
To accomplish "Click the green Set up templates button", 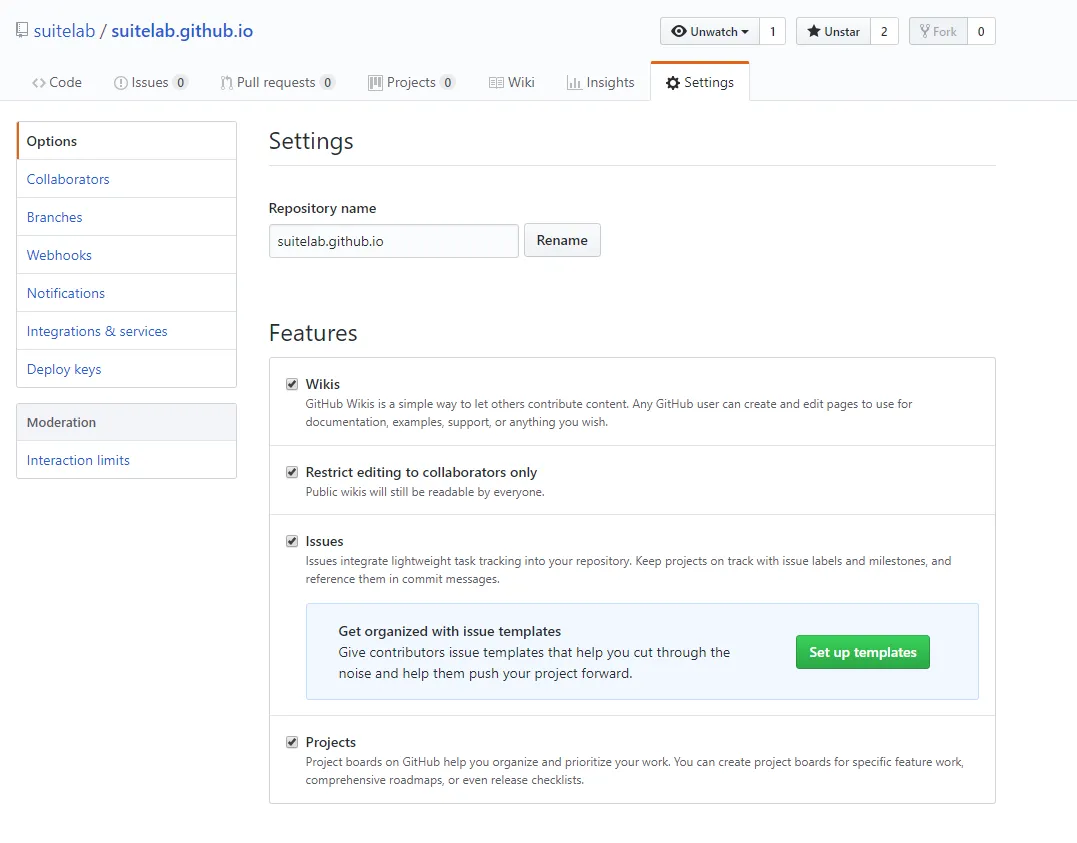I will 862,652.
